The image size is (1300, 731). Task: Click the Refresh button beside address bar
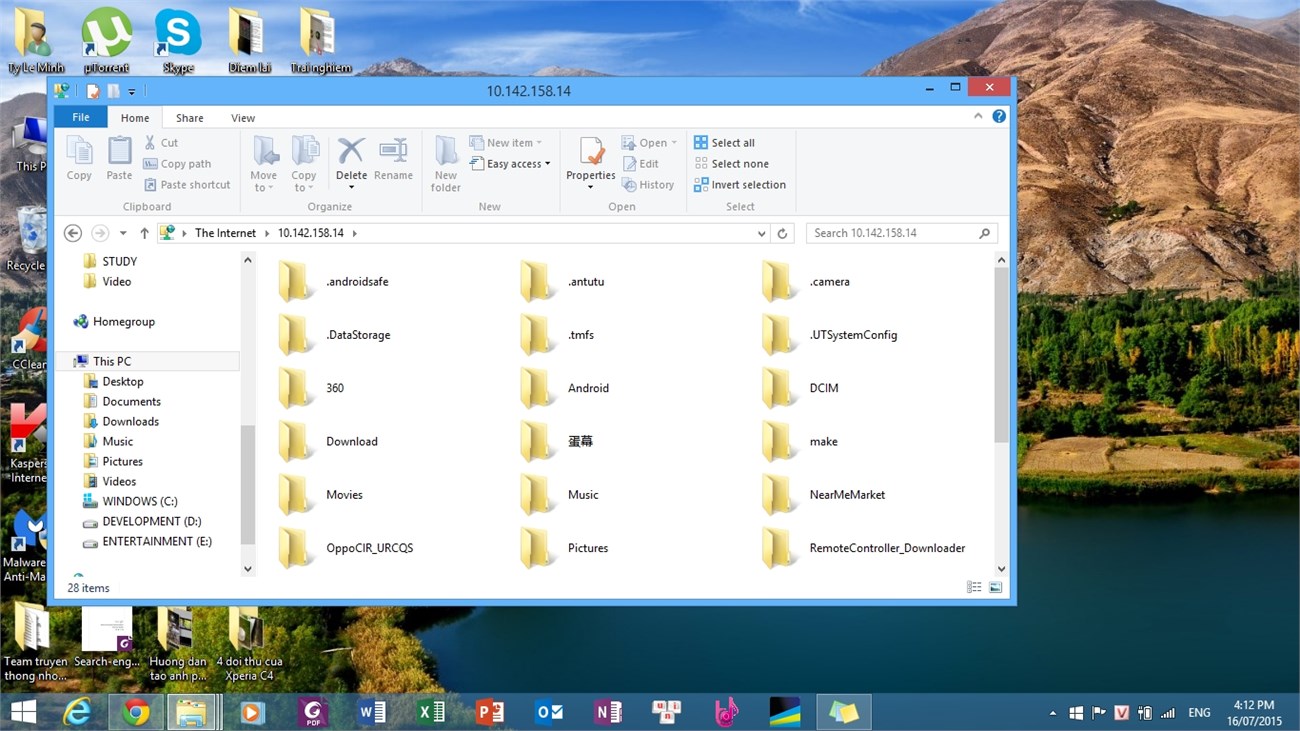(782, 233)
